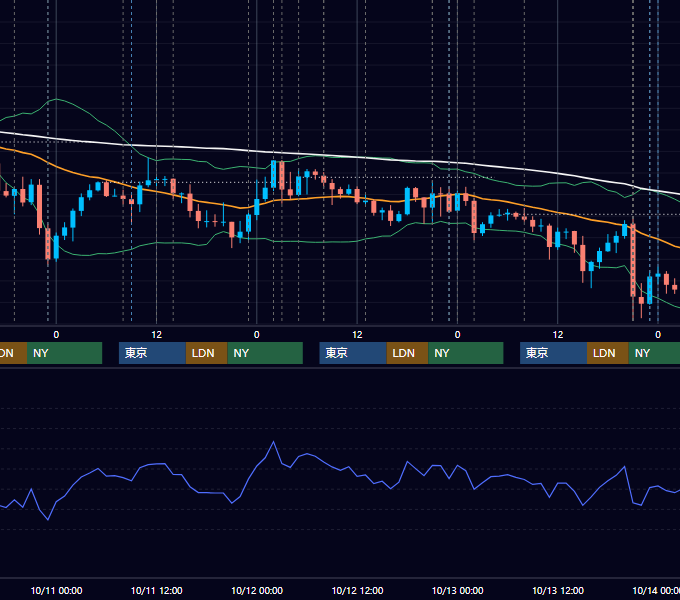Click the 10/11 12:00 date label
The width and height of the screenshot is (680, 600).
pos(157,590)
